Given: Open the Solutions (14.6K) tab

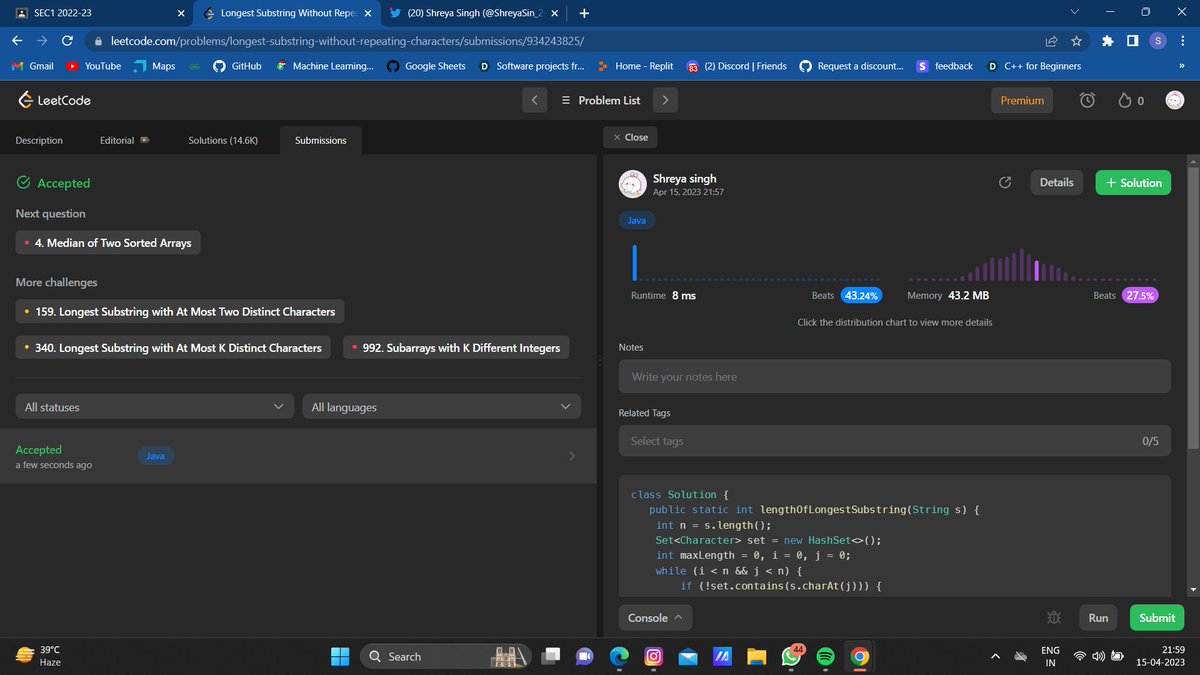Looking at the screenshot, I should 223,140.
